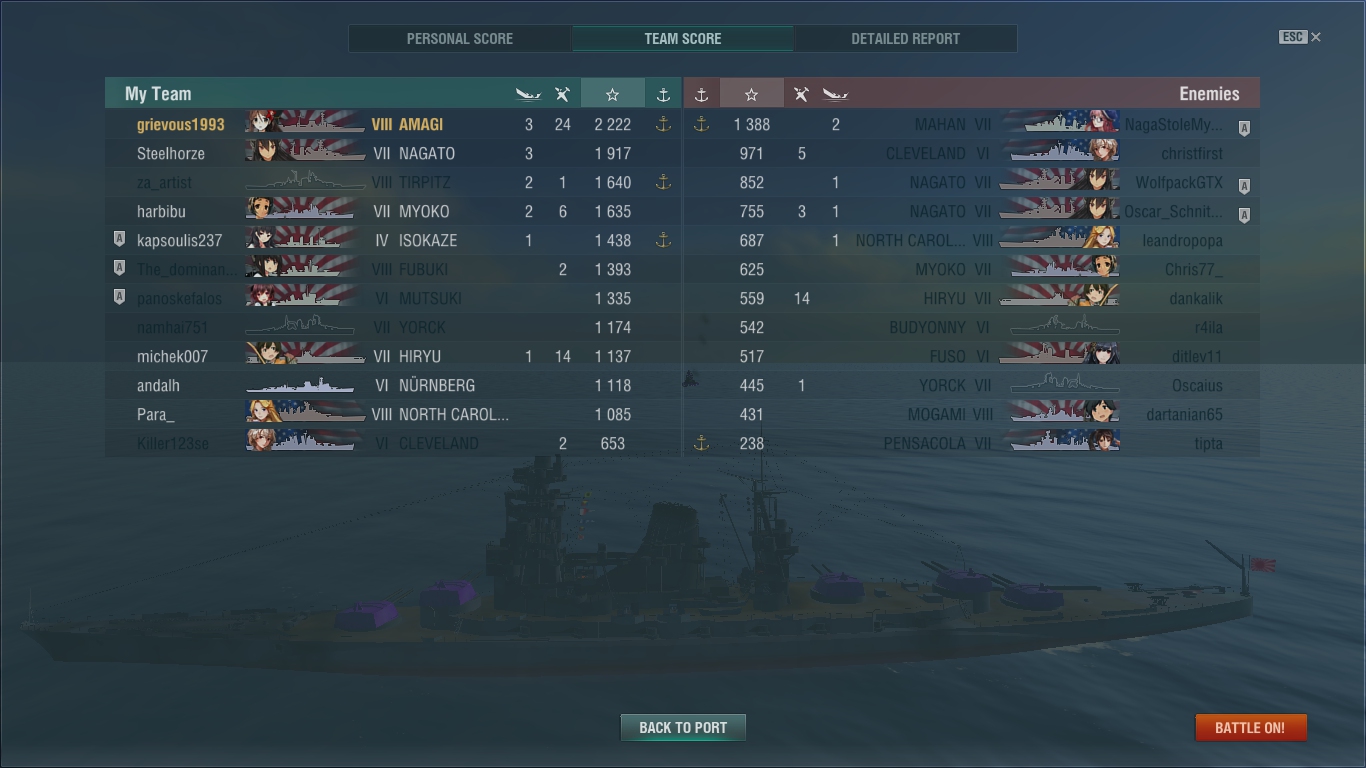Viewport: 1366px width, 768px height.
Task: Sort My Team by anchor base capture icon
Action: point(662,93)
